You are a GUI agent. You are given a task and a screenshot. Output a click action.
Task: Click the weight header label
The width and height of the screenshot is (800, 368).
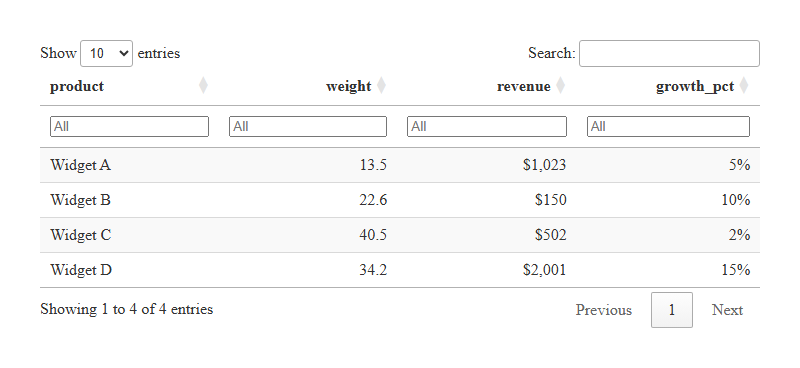pyautogui.click(x=348, y=86)
